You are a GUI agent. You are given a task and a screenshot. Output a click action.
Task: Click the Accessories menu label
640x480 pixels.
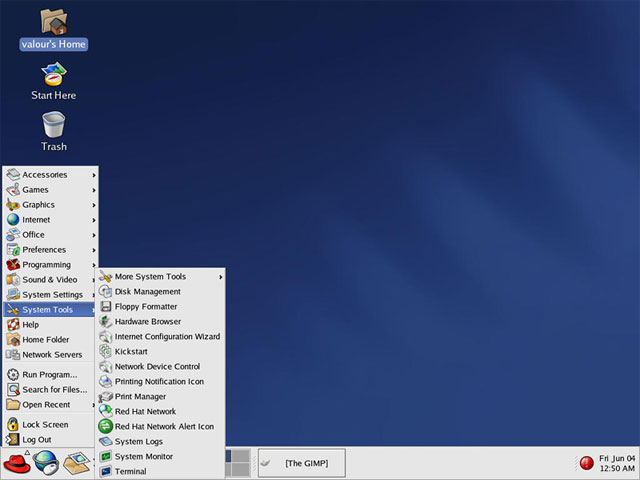[x=45, y=175]
